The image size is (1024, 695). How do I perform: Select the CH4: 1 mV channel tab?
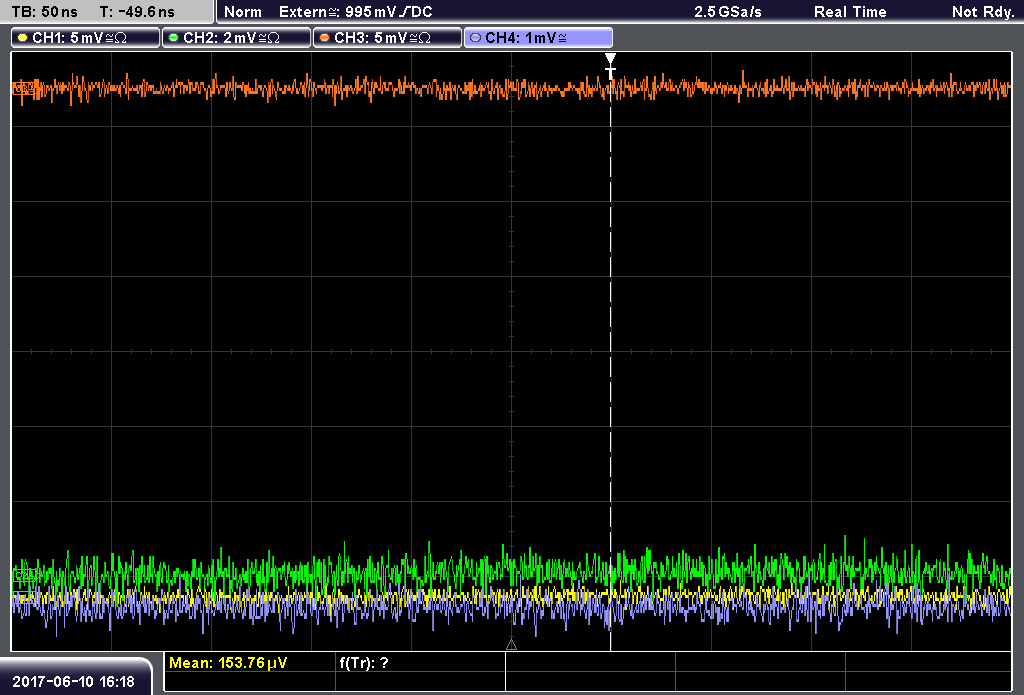click(538, 38)
